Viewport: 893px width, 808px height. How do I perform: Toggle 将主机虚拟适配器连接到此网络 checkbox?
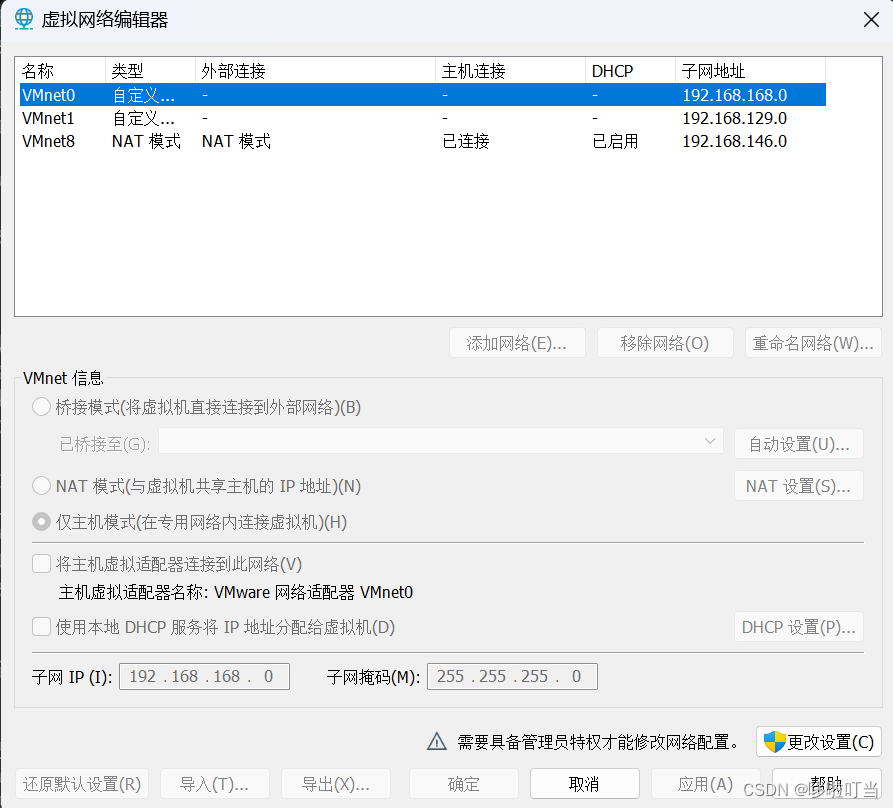[x=42, y=564]
